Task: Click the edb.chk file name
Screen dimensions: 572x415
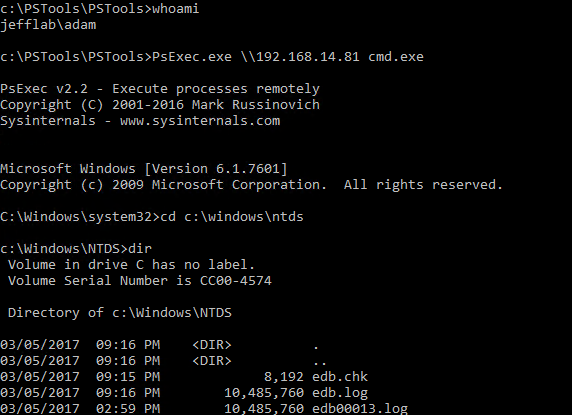Action: click(x=340, y=377)
